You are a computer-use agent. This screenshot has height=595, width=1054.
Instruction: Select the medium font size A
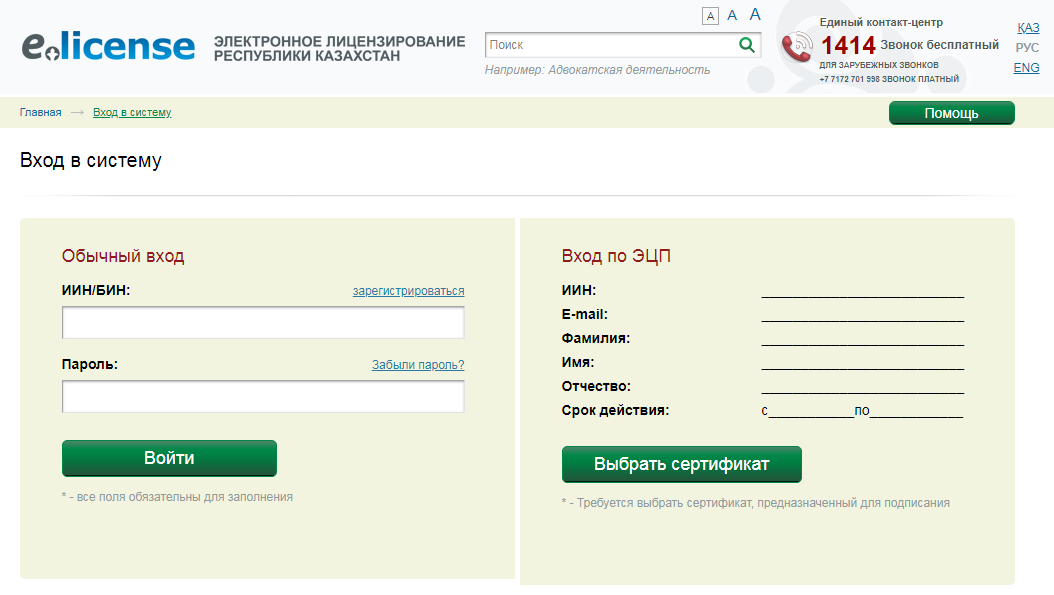[x=732, y=15]
